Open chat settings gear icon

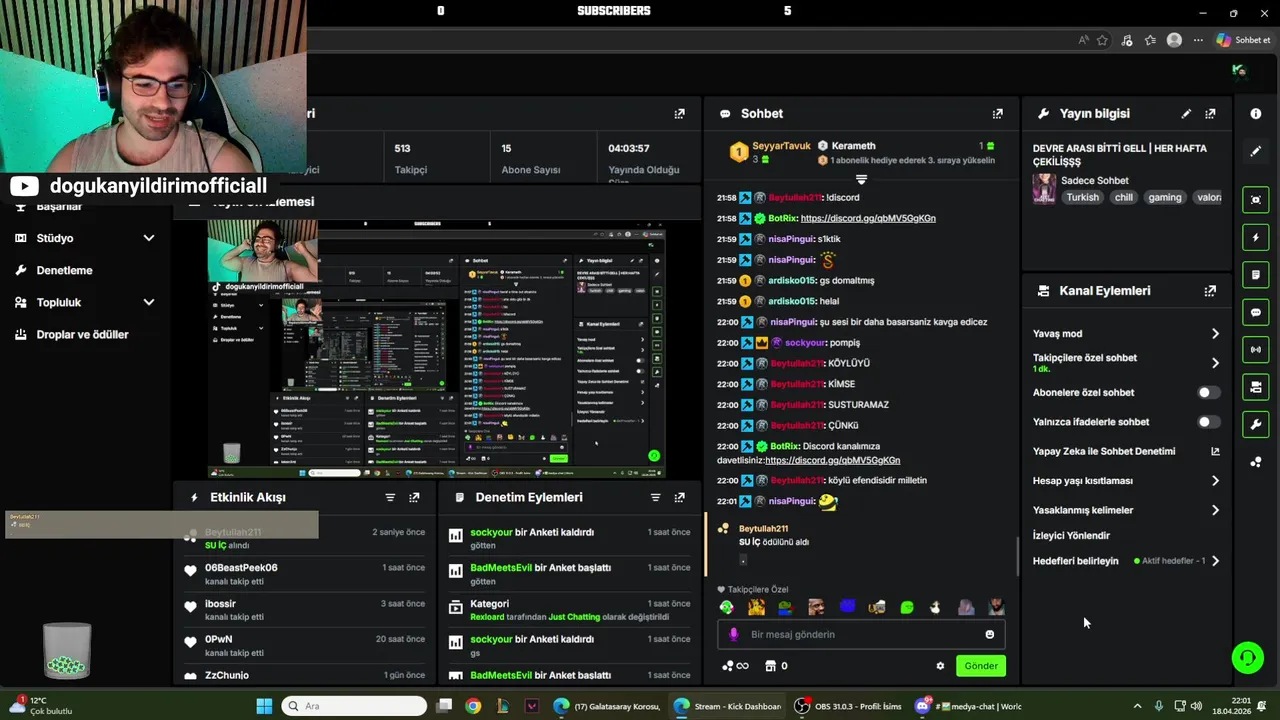coord(940,666)
